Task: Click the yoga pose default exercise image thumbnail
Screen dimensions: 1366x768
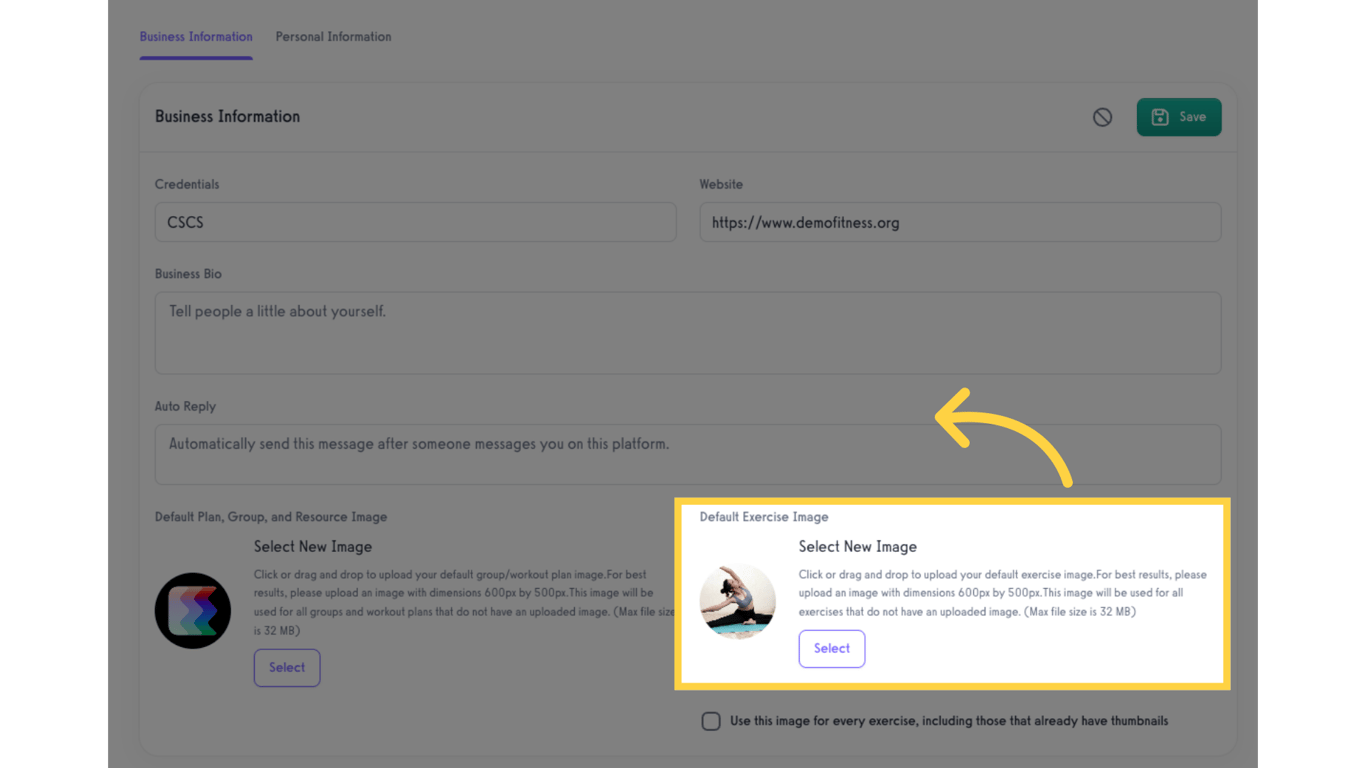Action: 738,602
